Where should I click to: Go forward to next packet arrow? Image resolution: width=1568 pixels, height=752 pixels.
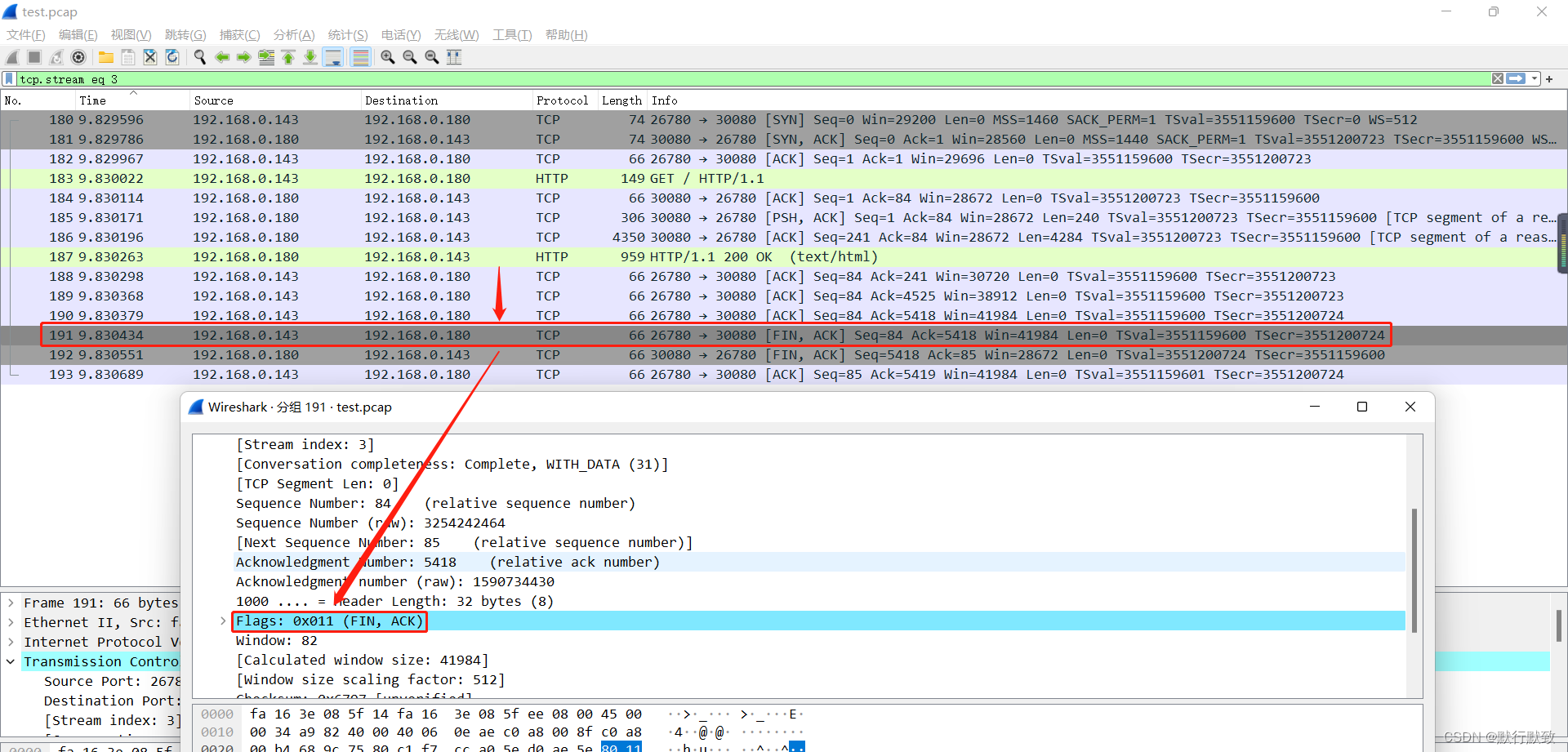coord(244,57)
